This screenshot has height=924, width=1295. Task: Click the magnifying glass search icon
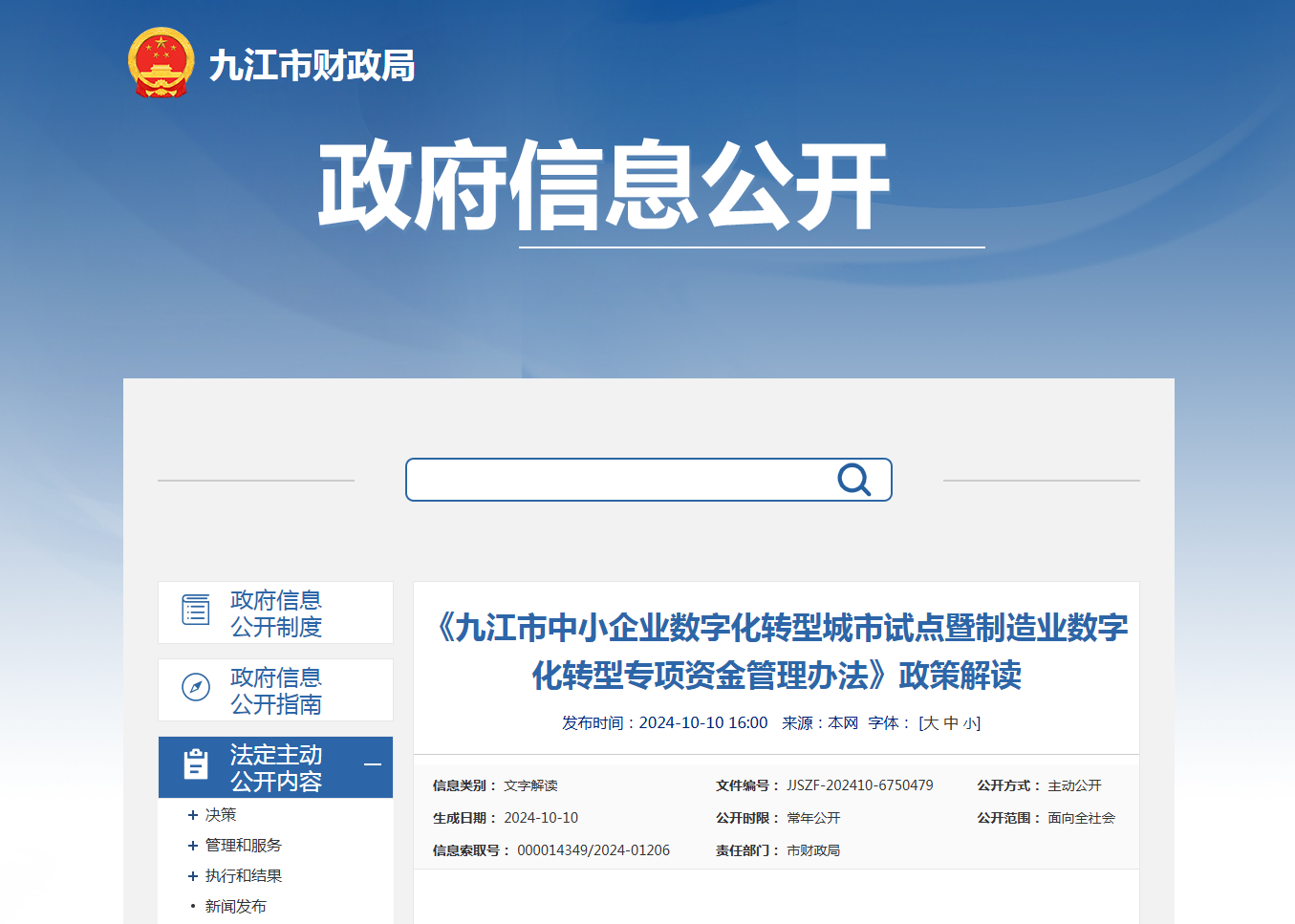coord(853,480)
